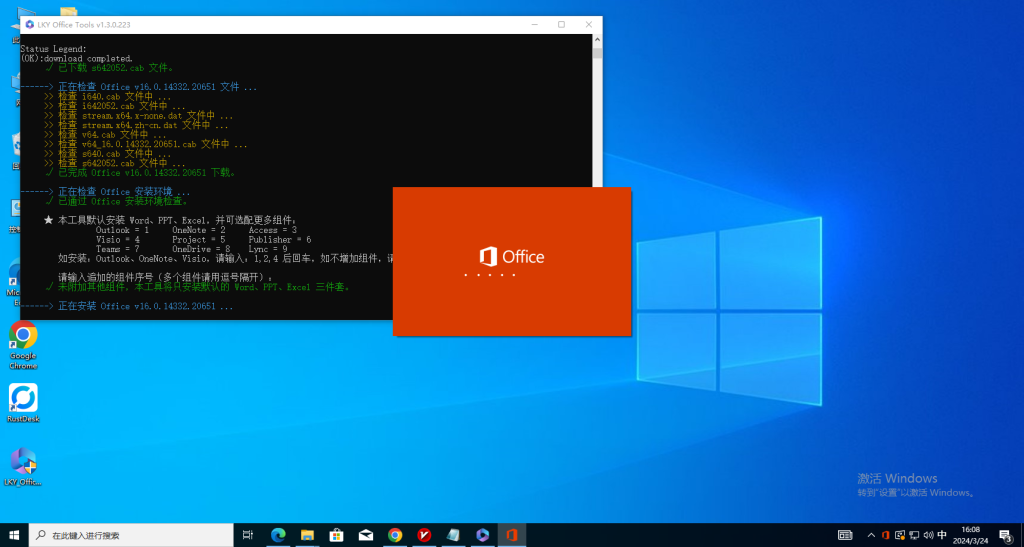This screenshot has width=1024, height=547.
Task: Click the console vertical scrollbar thumb
Action: [597, 52]
